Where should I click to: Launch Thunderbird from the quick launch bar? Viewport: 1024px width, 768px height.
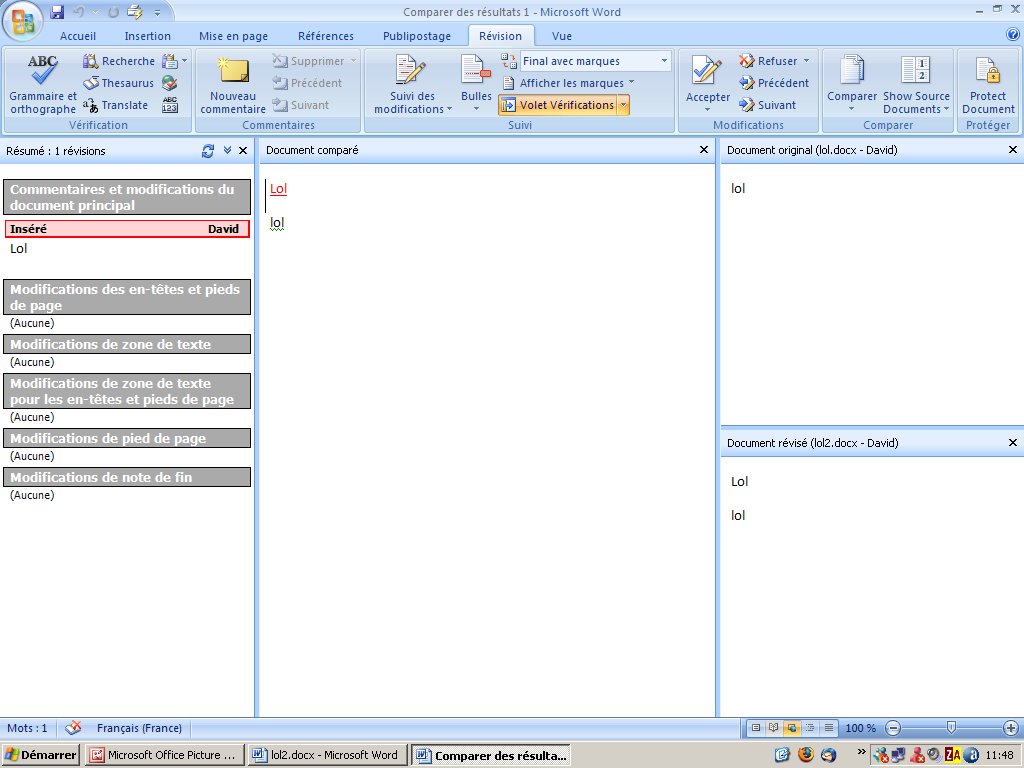tap(828, 755)
